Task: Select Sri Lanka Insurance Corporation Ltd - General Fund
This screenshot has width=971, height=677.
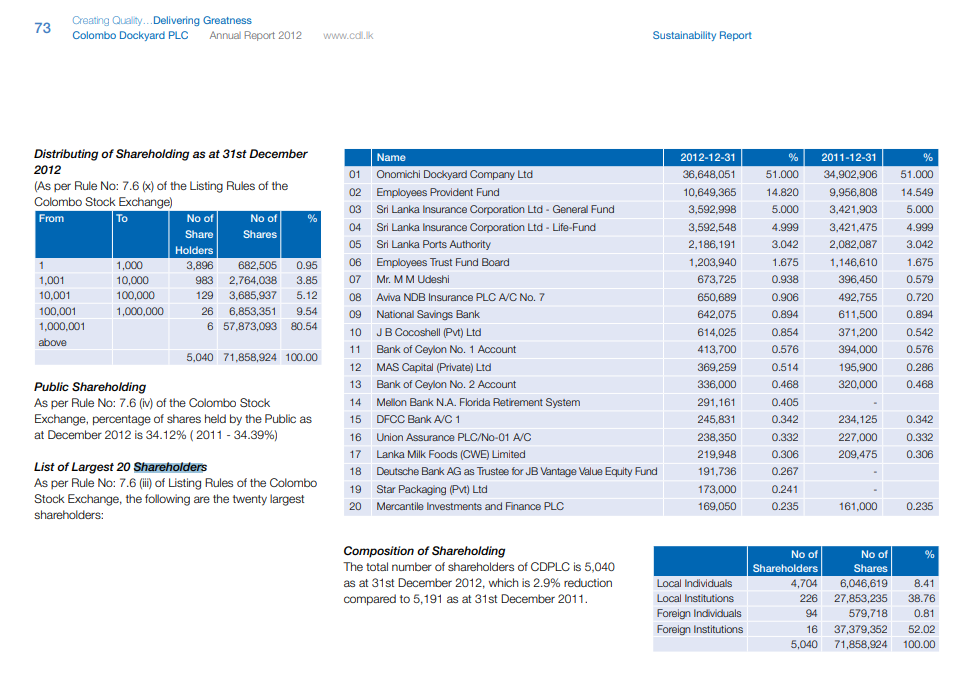Action: point(495,209)
